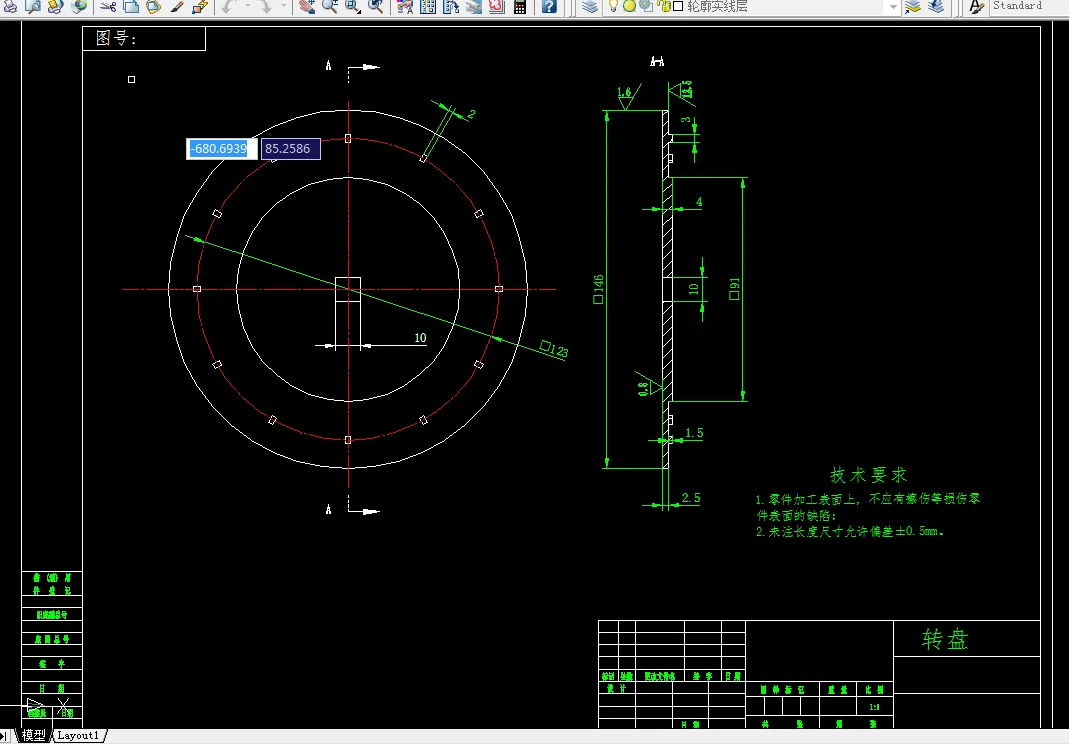The image size is (1069, 744).
Task: Click the Cut scissors icon
Action: pos(108,6)
